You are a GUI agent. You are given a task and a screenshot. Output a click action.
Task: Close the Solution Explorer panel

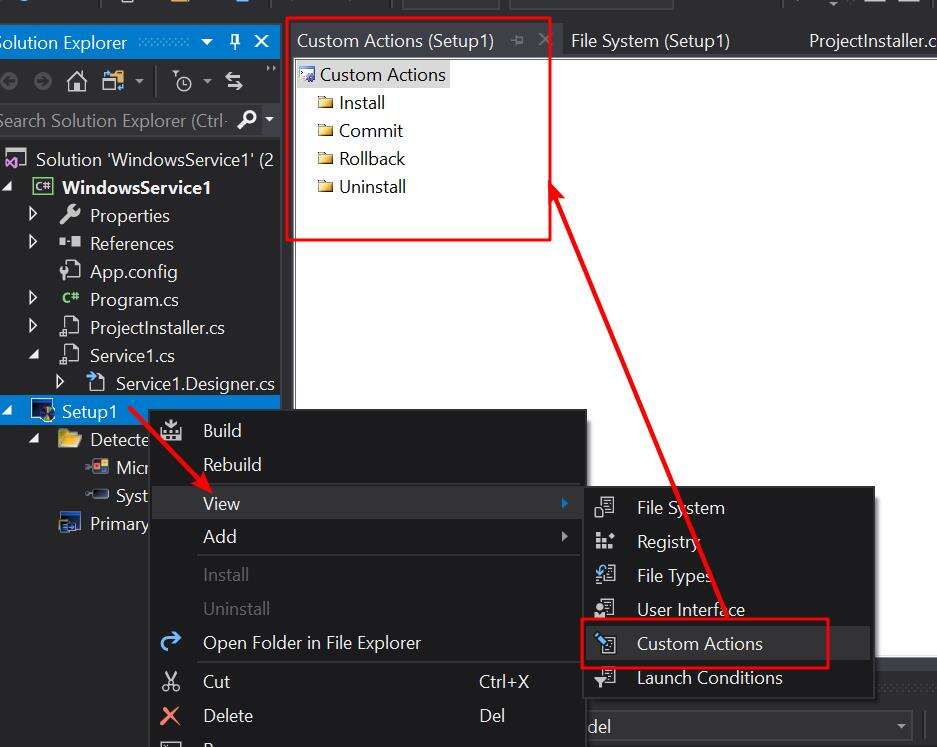point(261,42)
